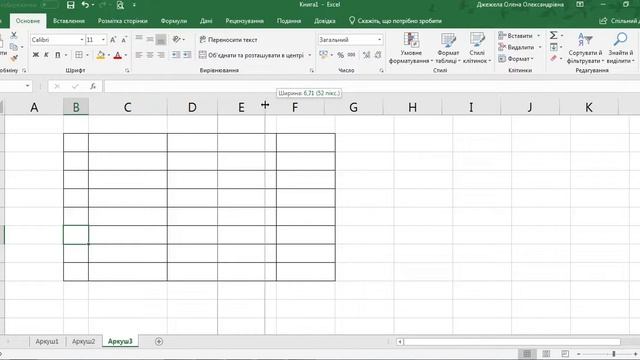Viewport: 640px width, 360px height.
Task: Click Об'єднати та розташувати в центрі button
Action: pos(251,55)
